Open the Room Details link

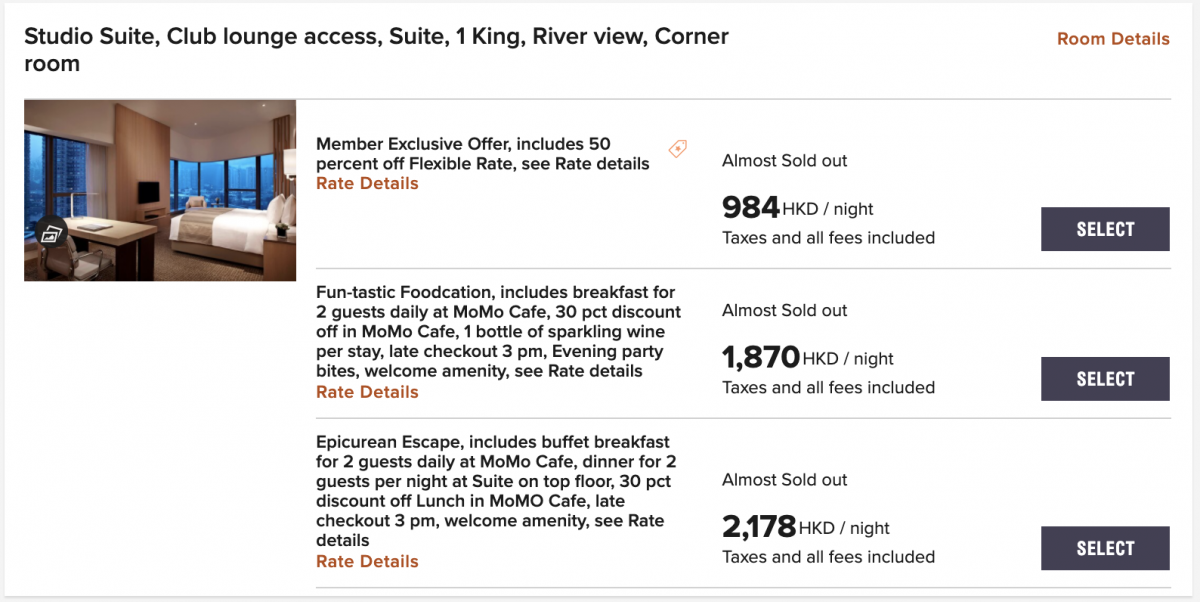coord(1113,39)
